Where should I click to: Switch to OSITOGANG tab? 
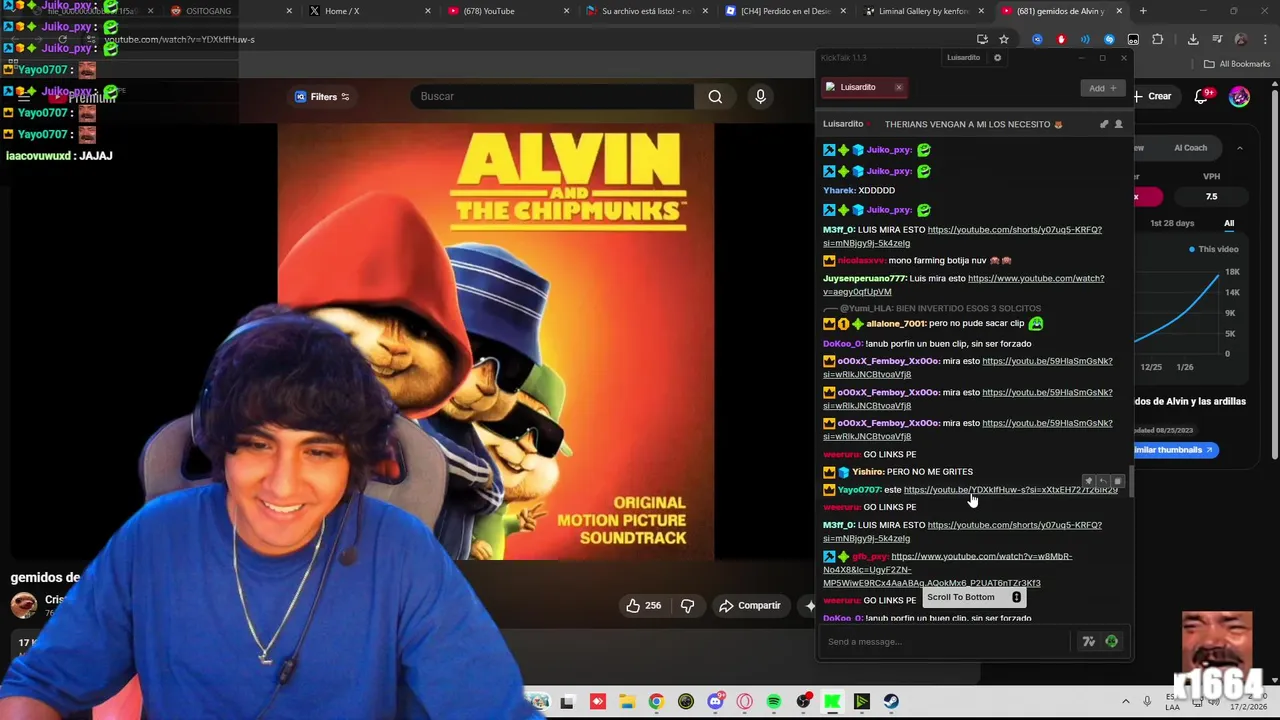(232, 11)
